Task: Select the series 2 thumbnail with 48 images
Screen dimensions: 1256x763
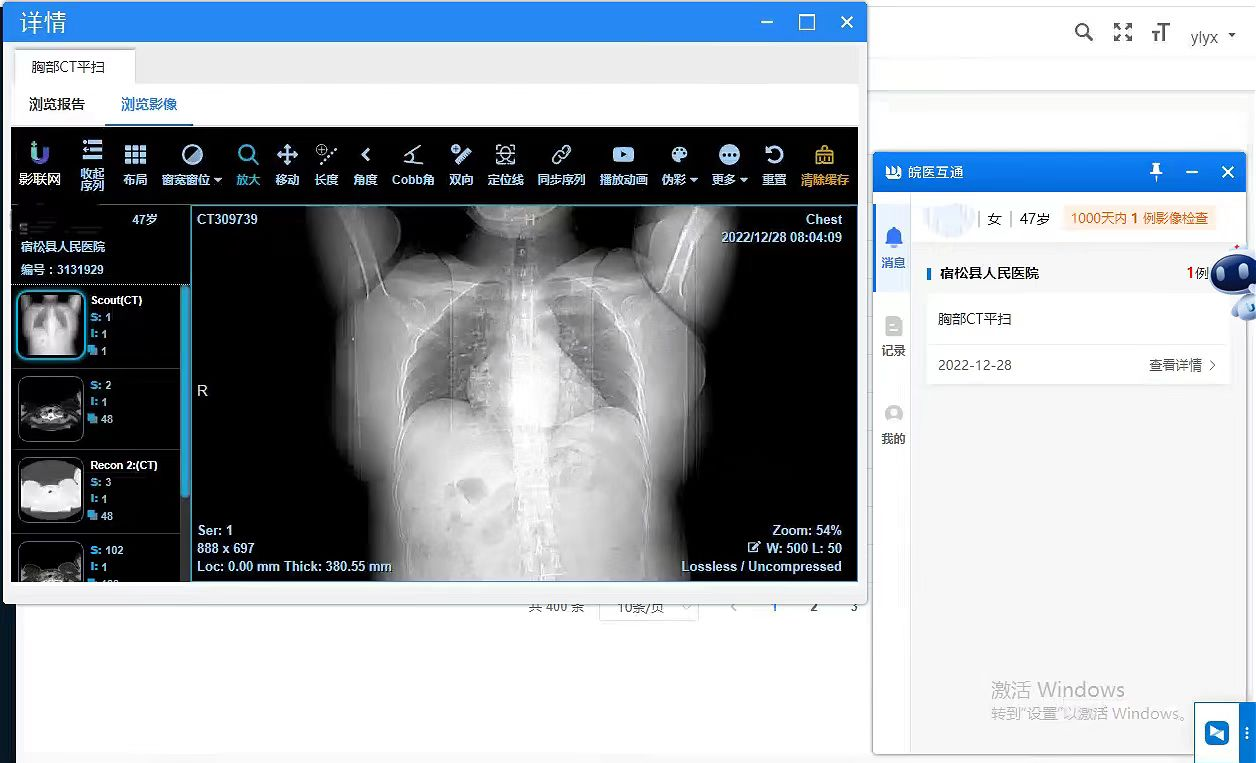Action: click(51, 409)
